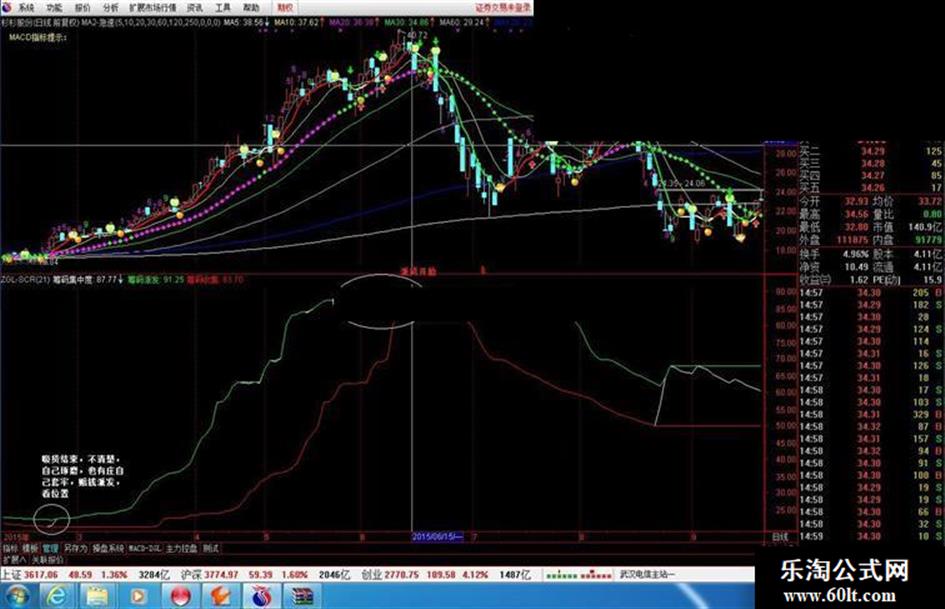This screenshot has width=945, height=609.
Task: Select the 操盘系统 indicator tab
Action: (108, 548)
